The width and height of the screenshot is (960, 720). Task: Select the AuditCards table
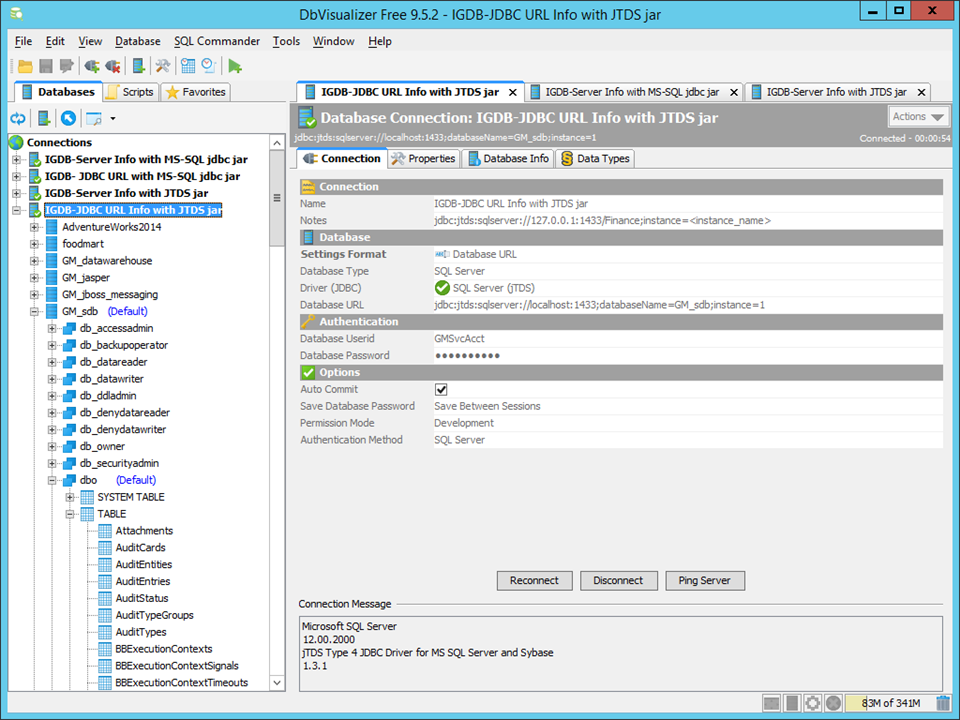coord(140,548)
